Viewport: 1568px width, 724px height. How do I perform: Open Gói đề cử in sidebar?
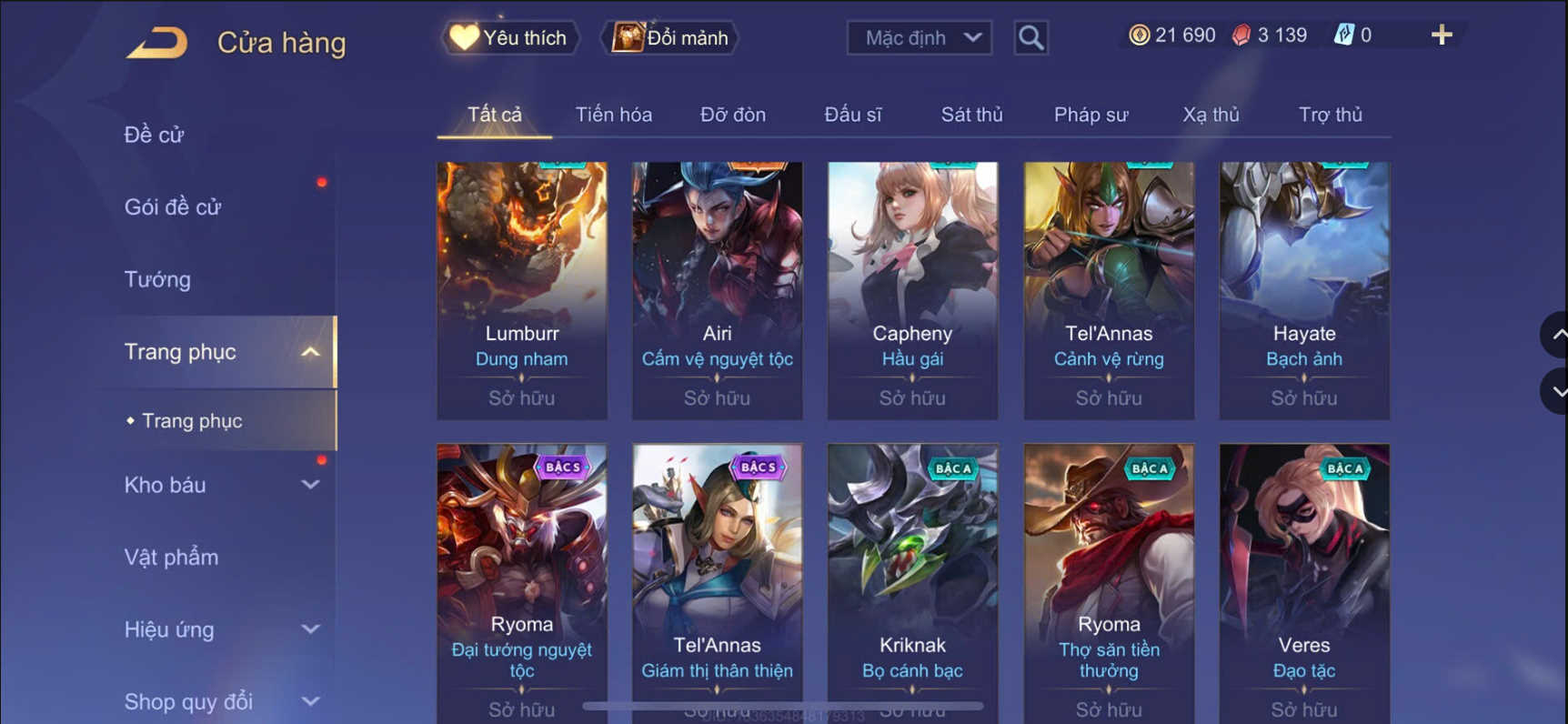click(x=173, y=207)
